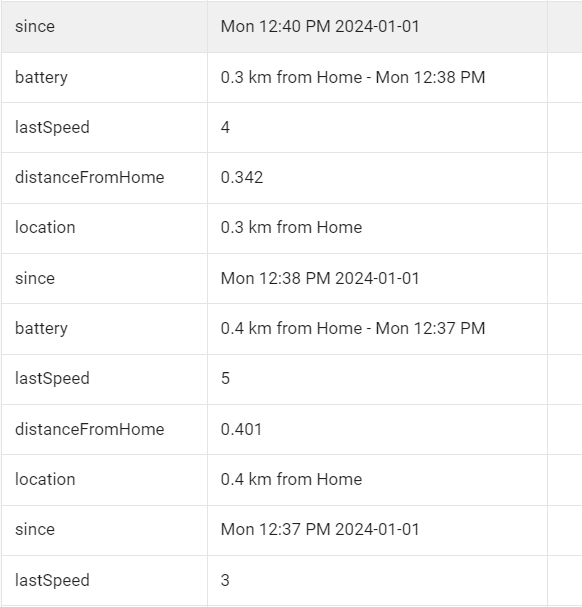Image resolution: width=582 pixels, height=607 pixels.
Task: Select location value '0.4 km from Home'
Action: coord(291,480)
